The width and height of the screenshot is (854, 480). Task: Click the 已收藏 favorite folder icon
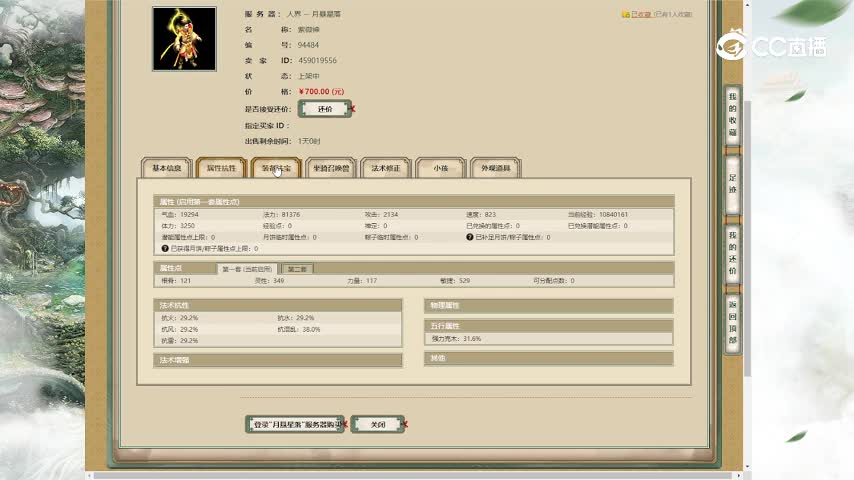tap(626, 15)
